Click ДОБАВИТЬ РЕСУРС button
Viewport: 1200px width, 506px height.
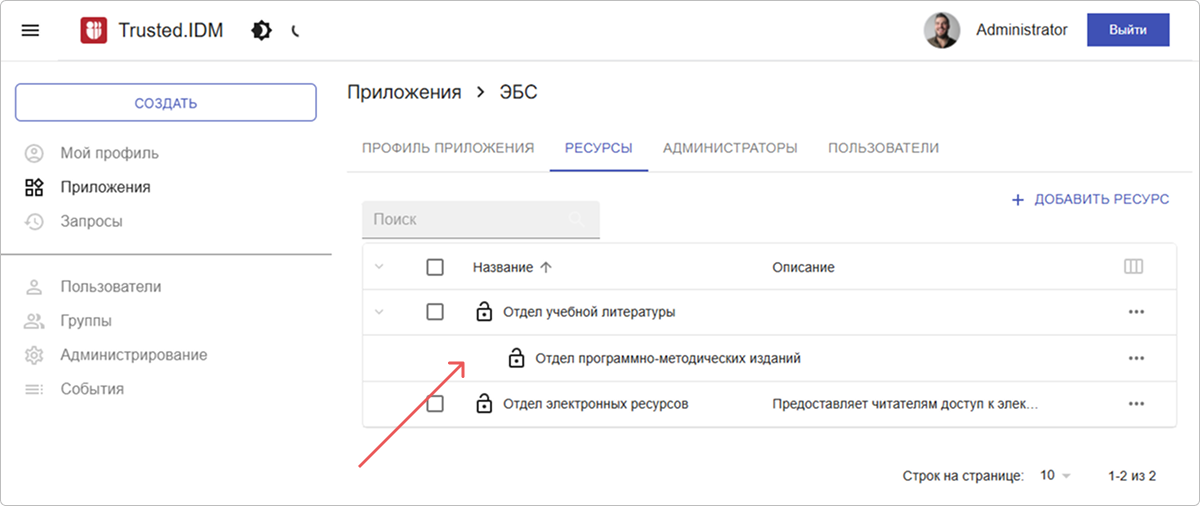point(1090,200)
